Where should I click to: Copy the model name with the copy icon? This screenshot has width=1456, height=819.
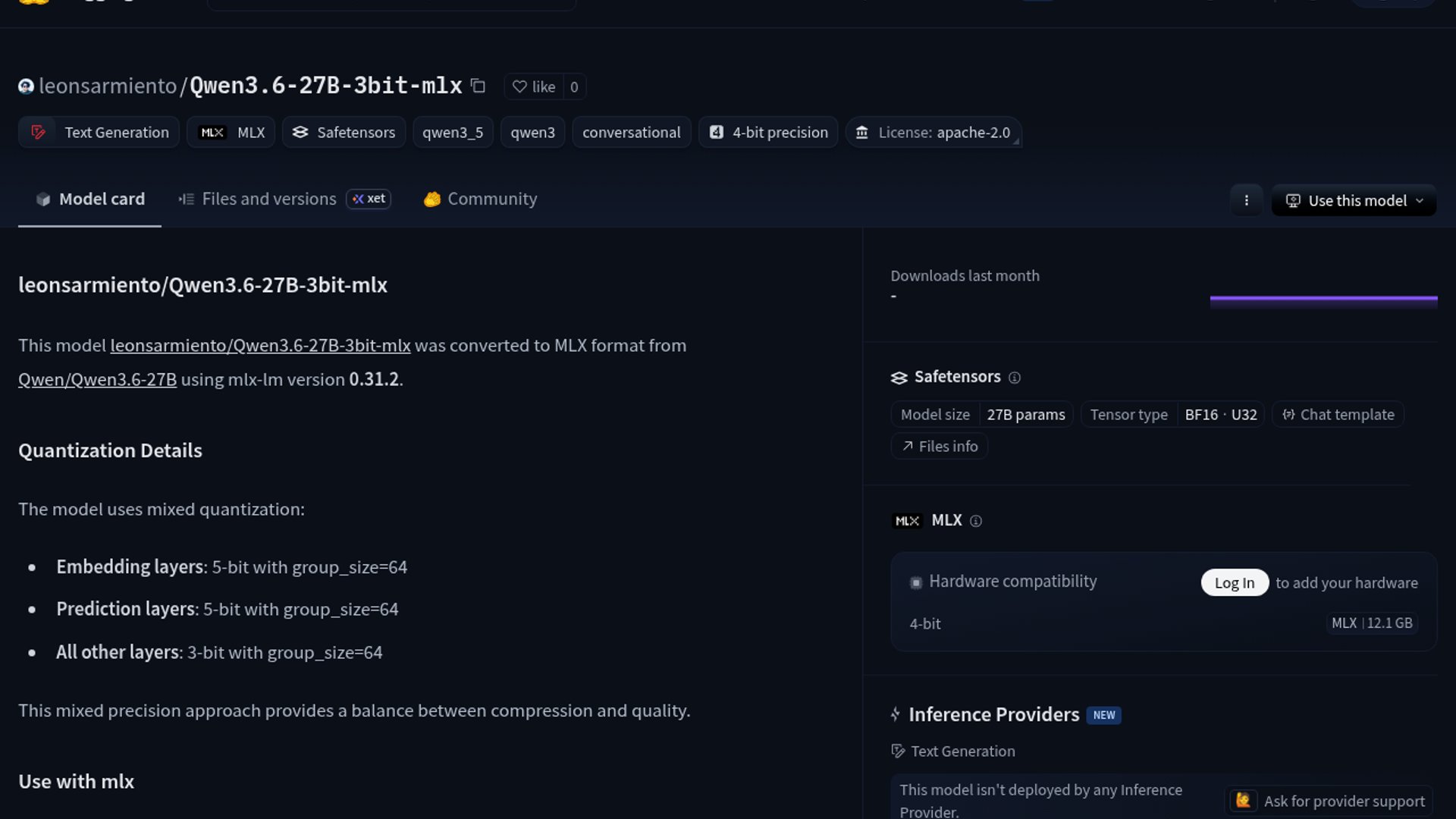click(x=478, y=86)
